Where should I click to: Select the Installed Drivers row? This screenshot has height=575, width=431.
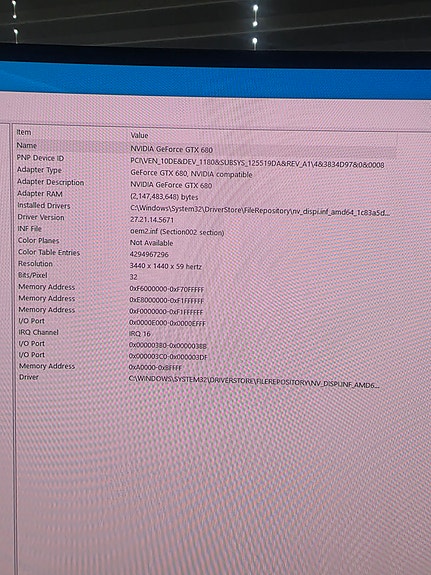click(205, 208)
